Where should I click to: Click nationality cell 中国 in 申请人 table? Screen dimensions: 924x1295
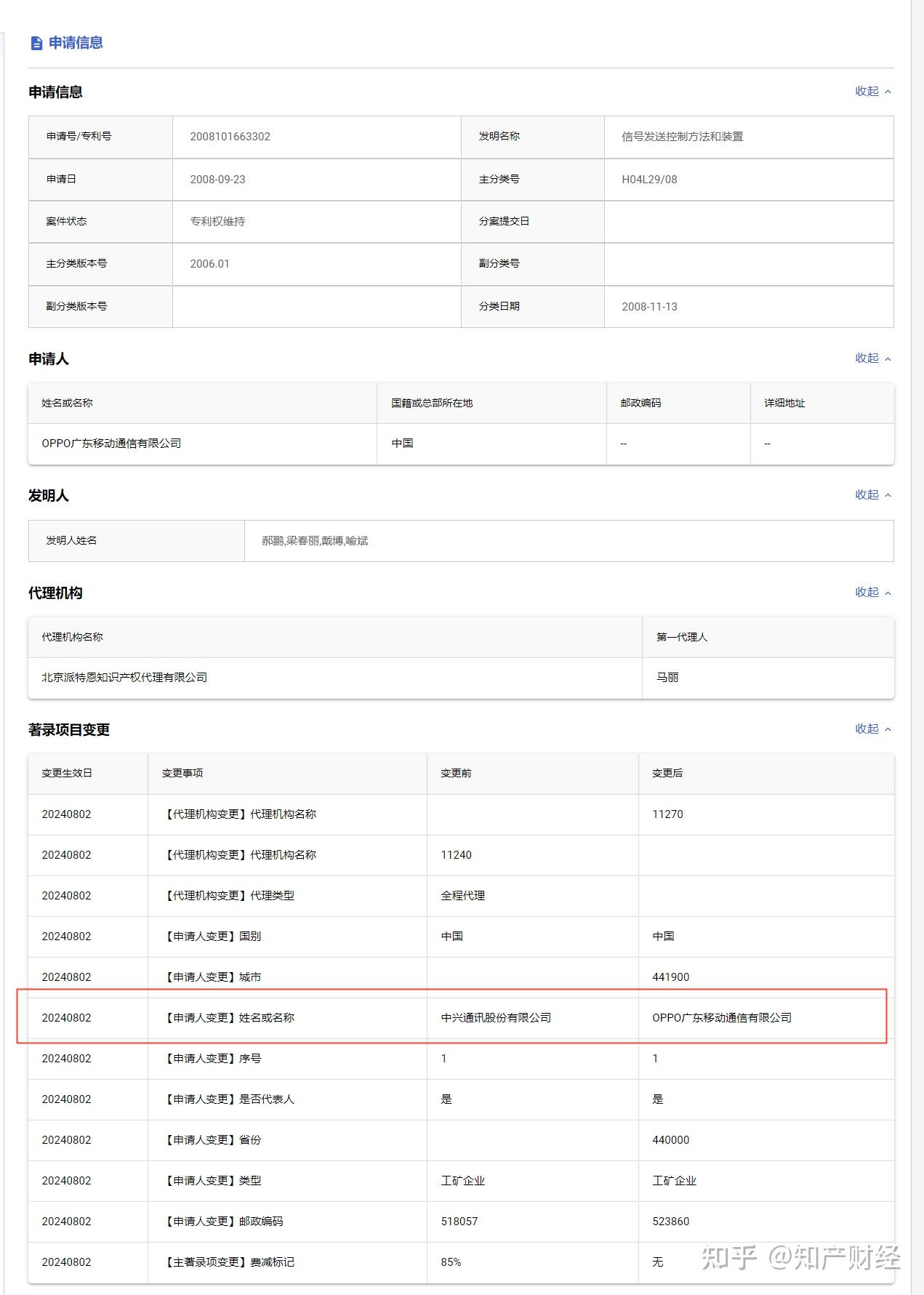pos(402,444)
